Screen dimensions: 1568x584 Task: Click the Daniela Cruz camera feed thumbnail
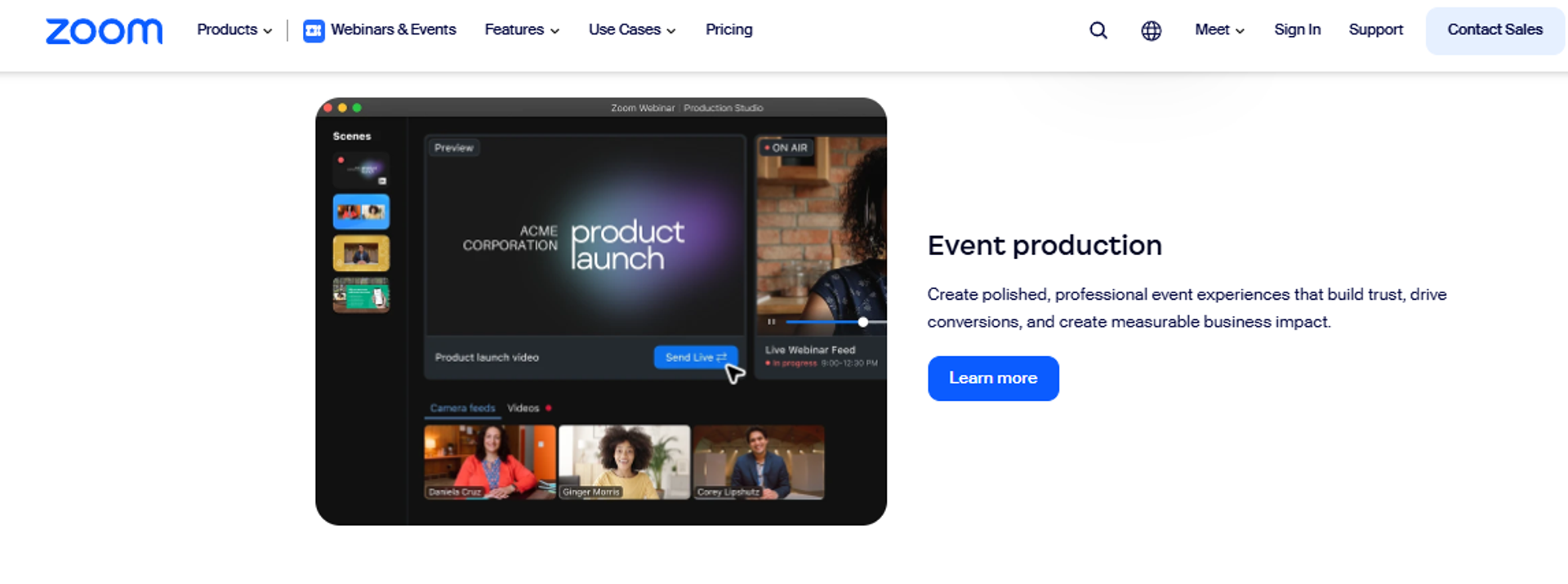(x=490, y=461)
